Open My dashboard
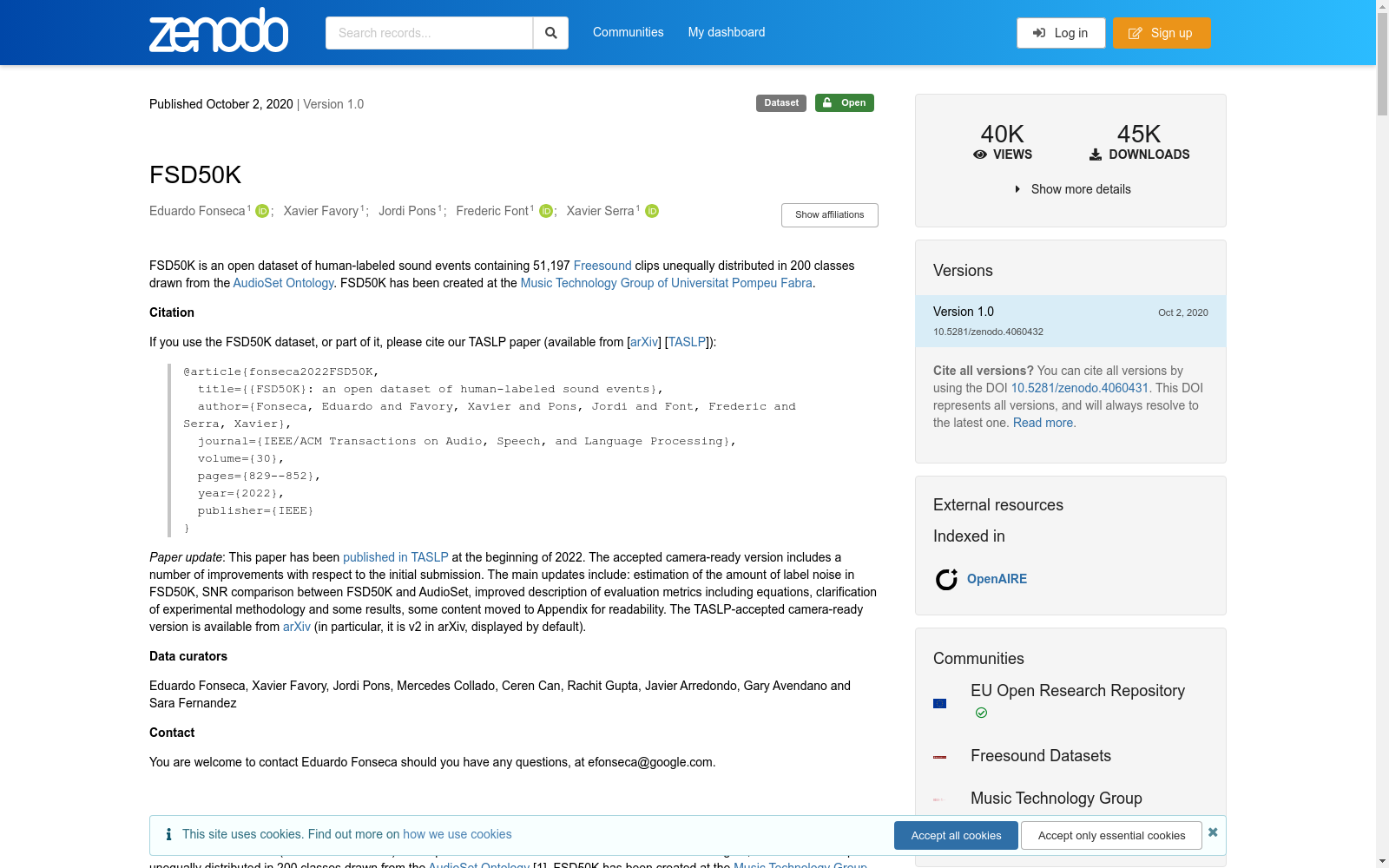The image size is (1389, 868). pos(727,32)
